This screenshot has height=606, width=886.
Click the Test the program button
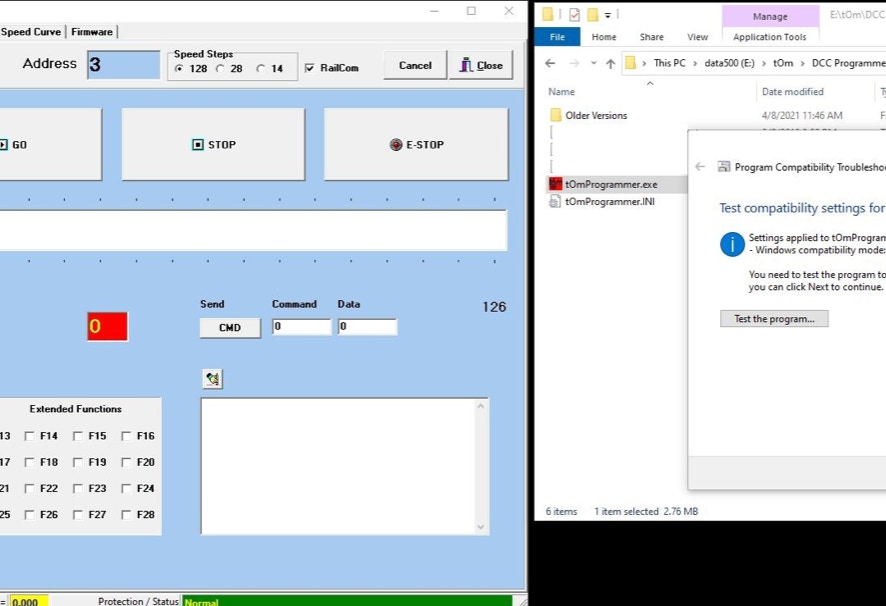774,319
